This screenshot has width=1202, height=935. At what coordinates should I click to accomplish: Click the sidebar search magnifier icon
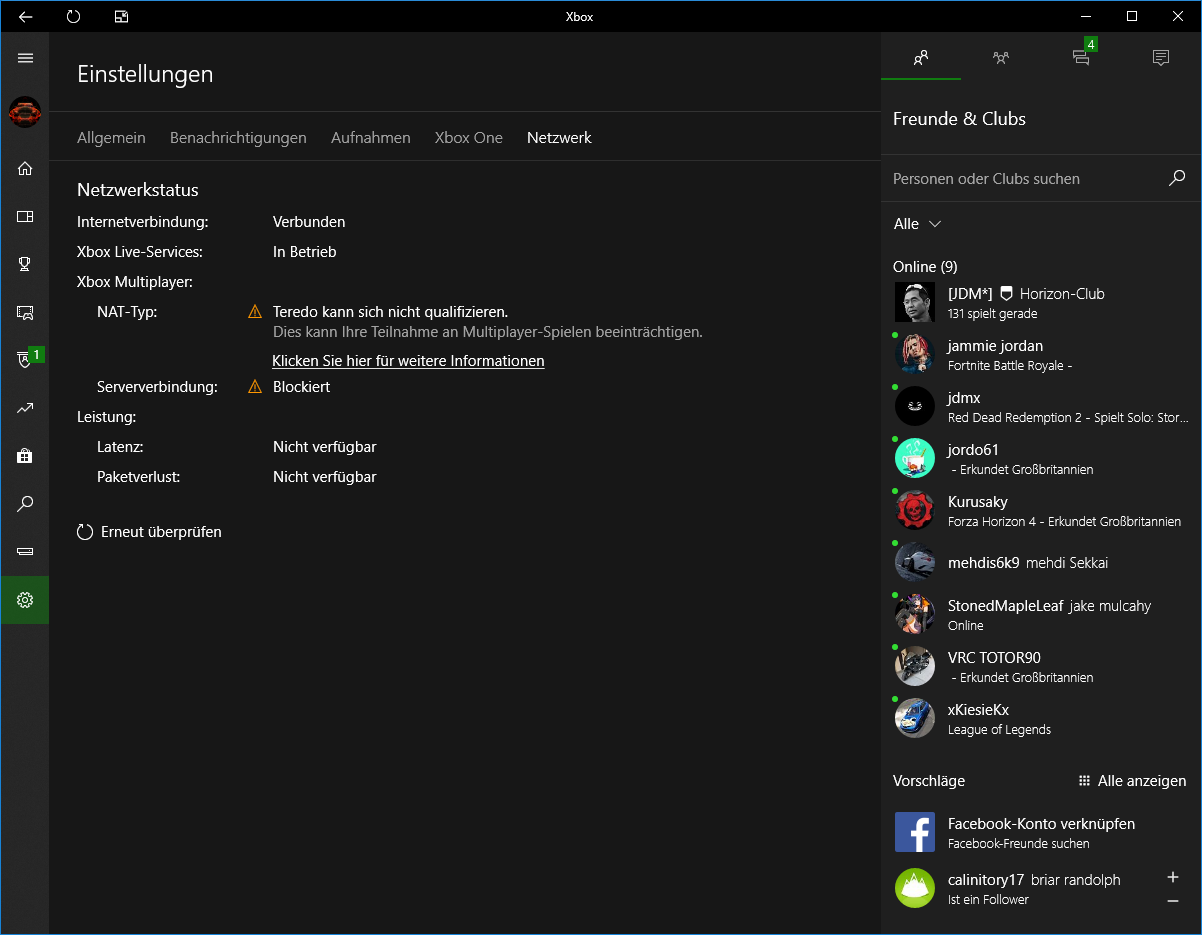point(25,504)
